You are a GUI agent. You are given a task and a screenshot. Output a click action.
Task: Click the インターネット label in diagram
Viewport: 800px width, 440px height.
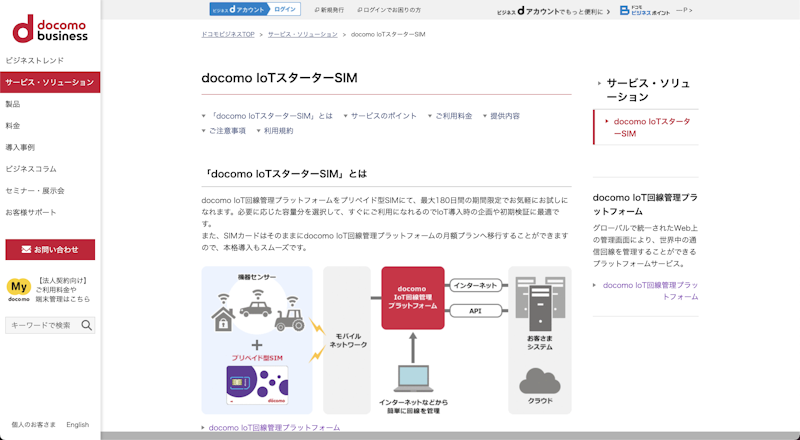tap(475, 285)
